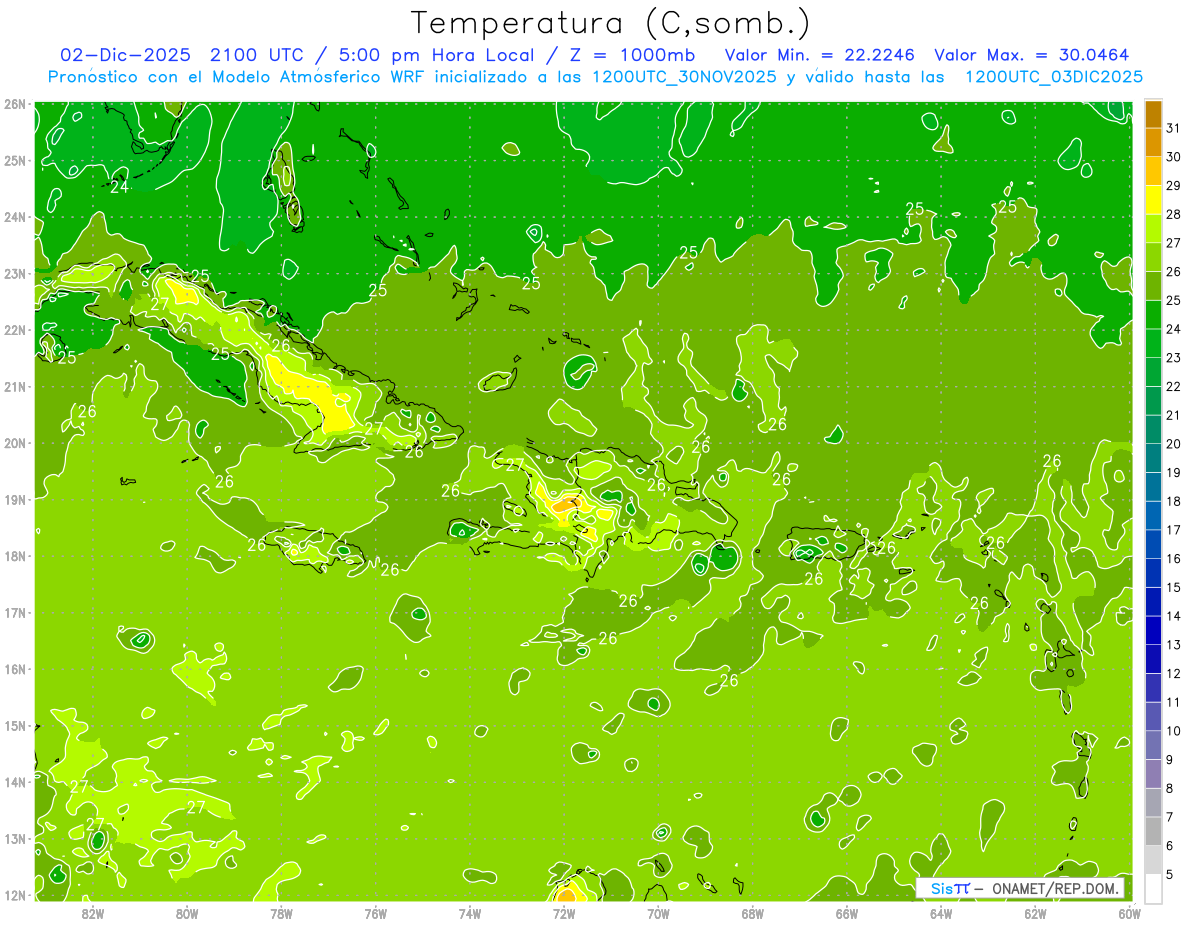The image size is (1200, 927).
Task: Click the '78W' longitude axis label
Action: 281,913
